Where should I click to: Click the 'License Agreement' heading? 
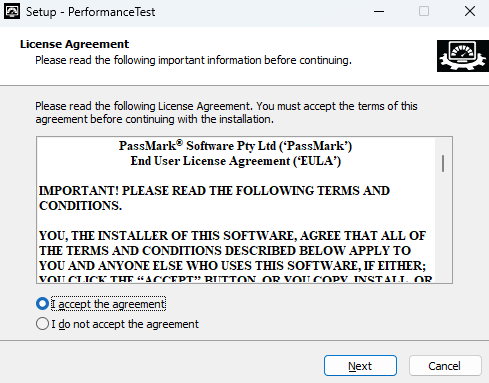(74, 44)
